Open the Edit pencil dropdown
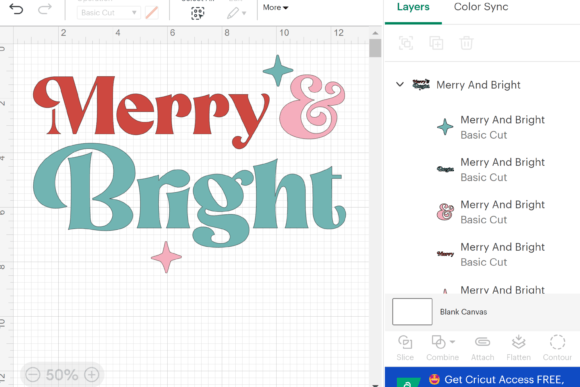This screenshot has height=387, width=580. [236, 13]
